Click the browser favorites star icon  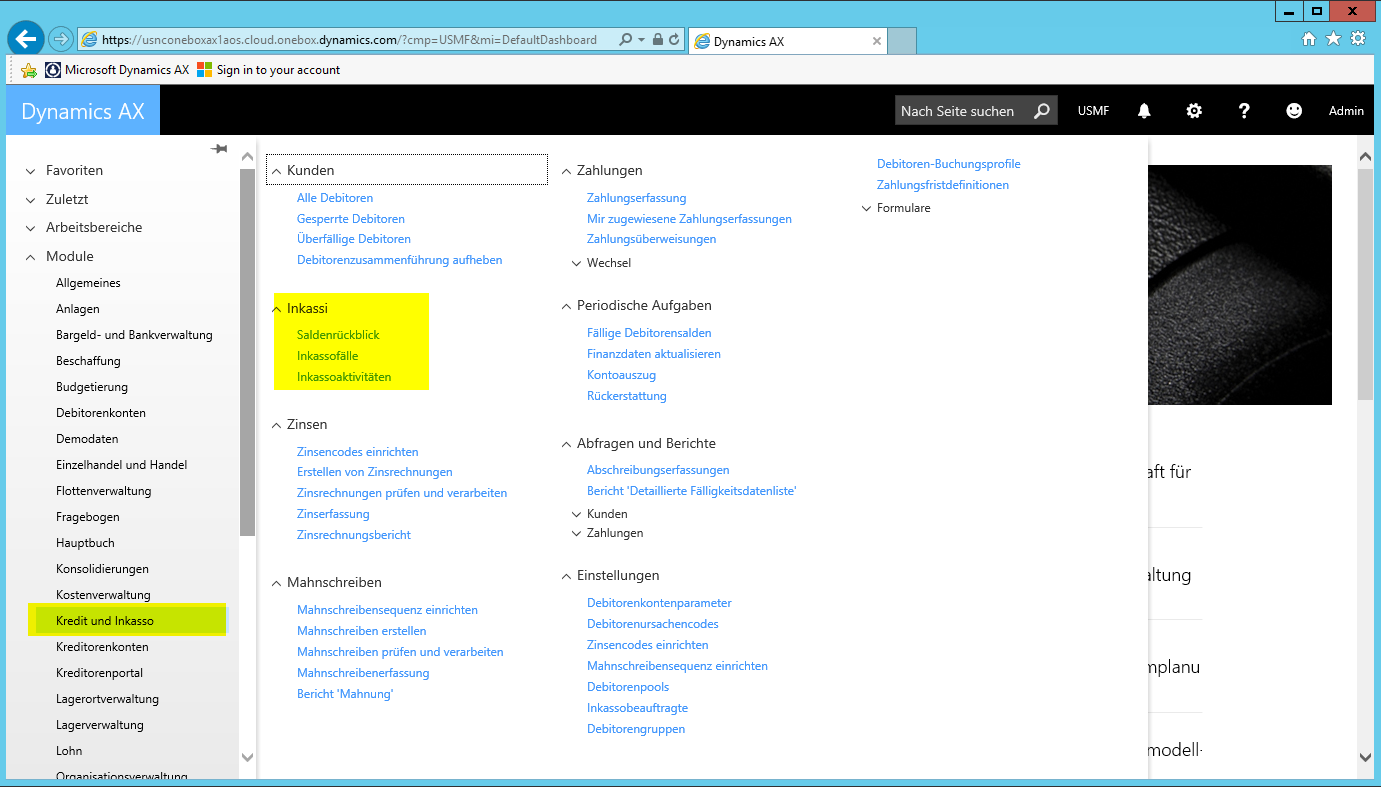pos(1333,39)
